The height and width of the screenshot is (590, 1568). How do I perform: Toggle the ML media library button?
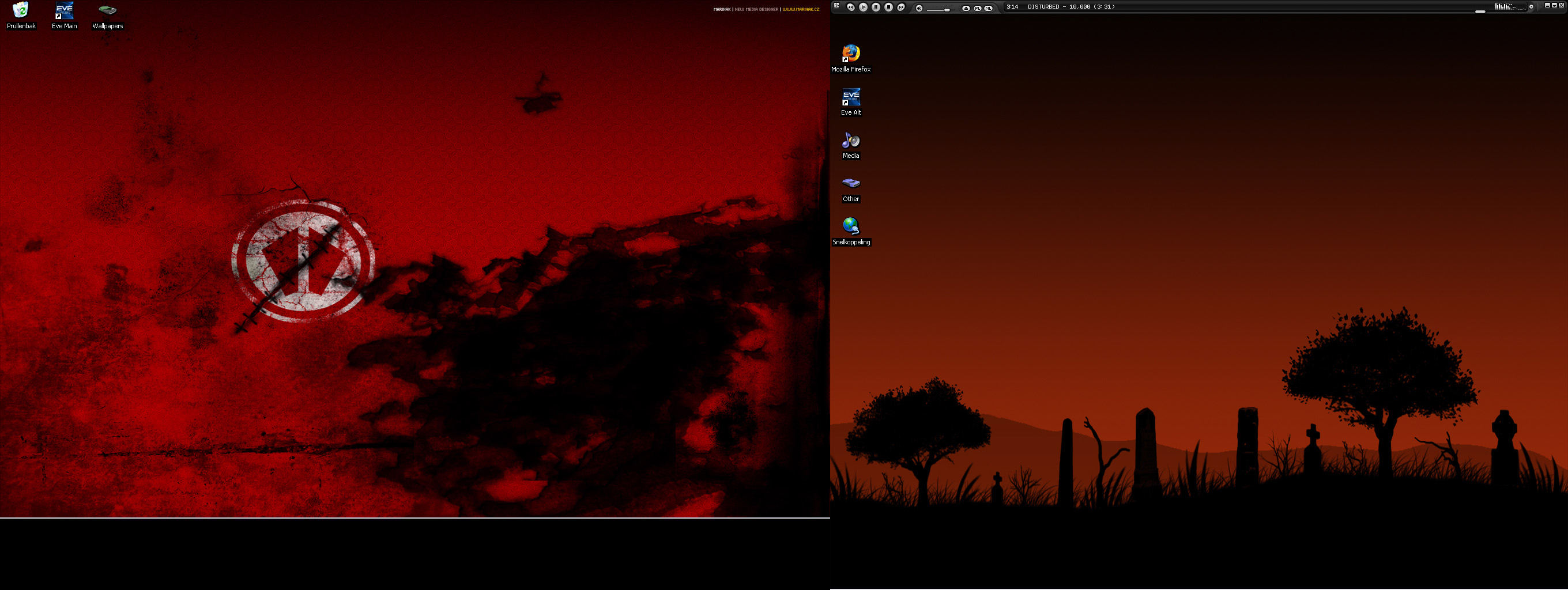coord(989,8)
